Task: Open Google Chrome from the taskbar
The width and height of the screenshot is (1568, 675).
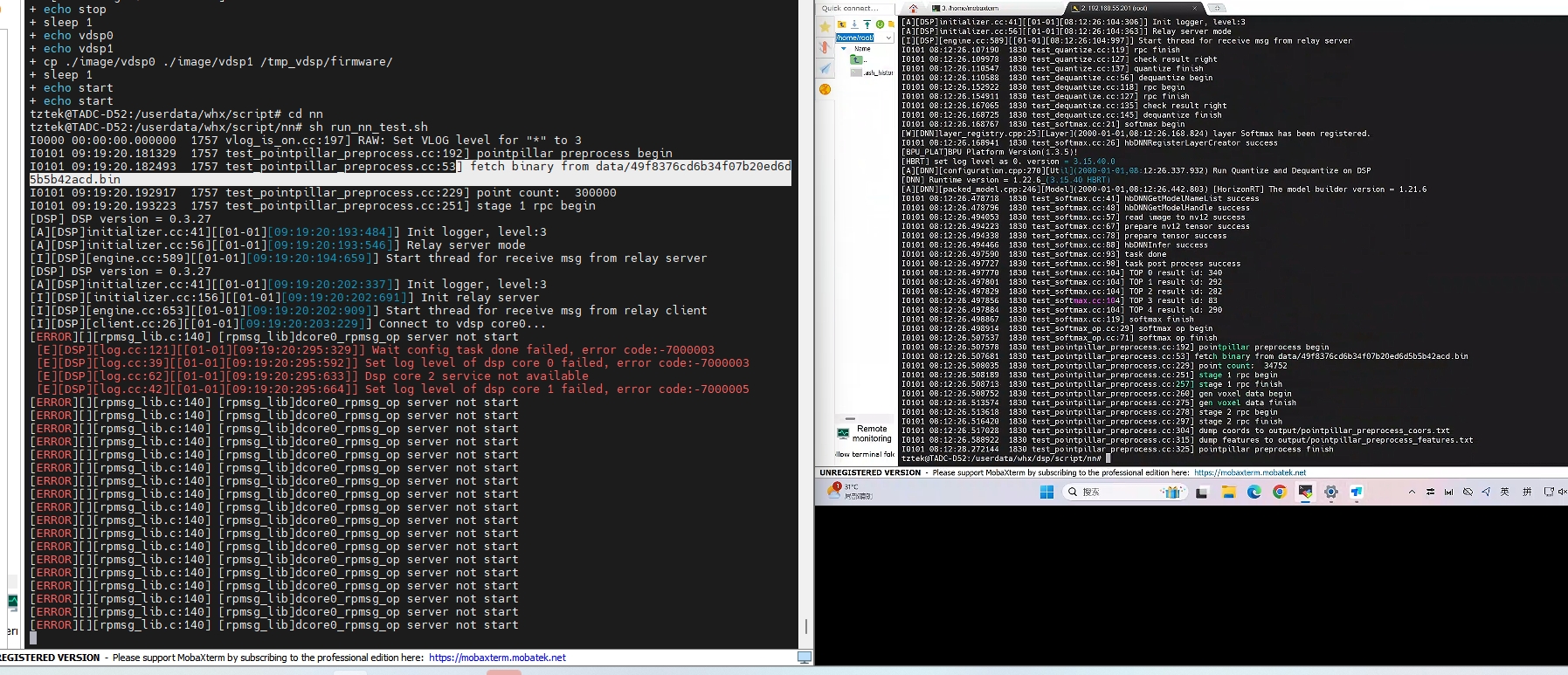Action: 1279,492
